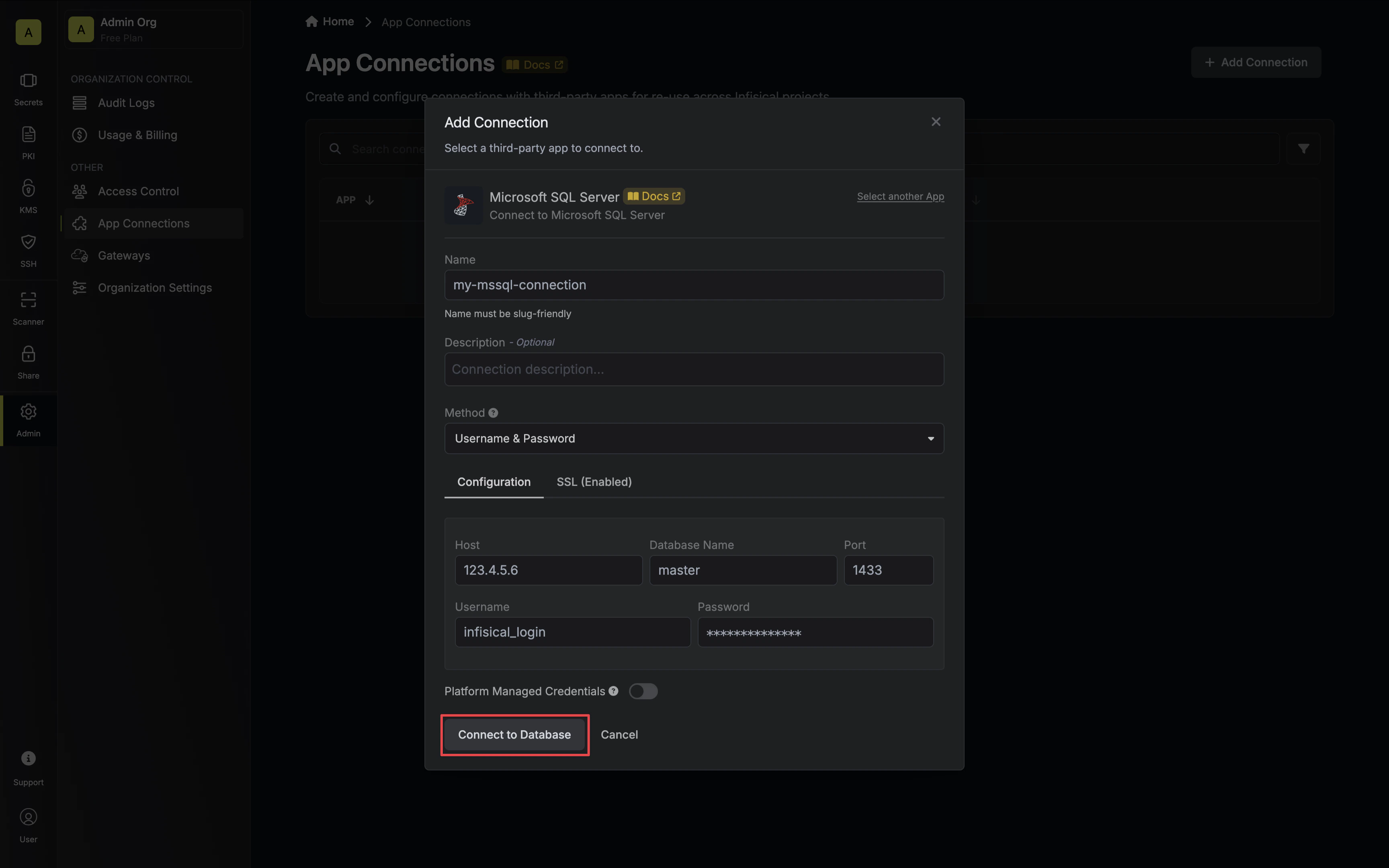Open Access Control page

[x=154, y=191]
